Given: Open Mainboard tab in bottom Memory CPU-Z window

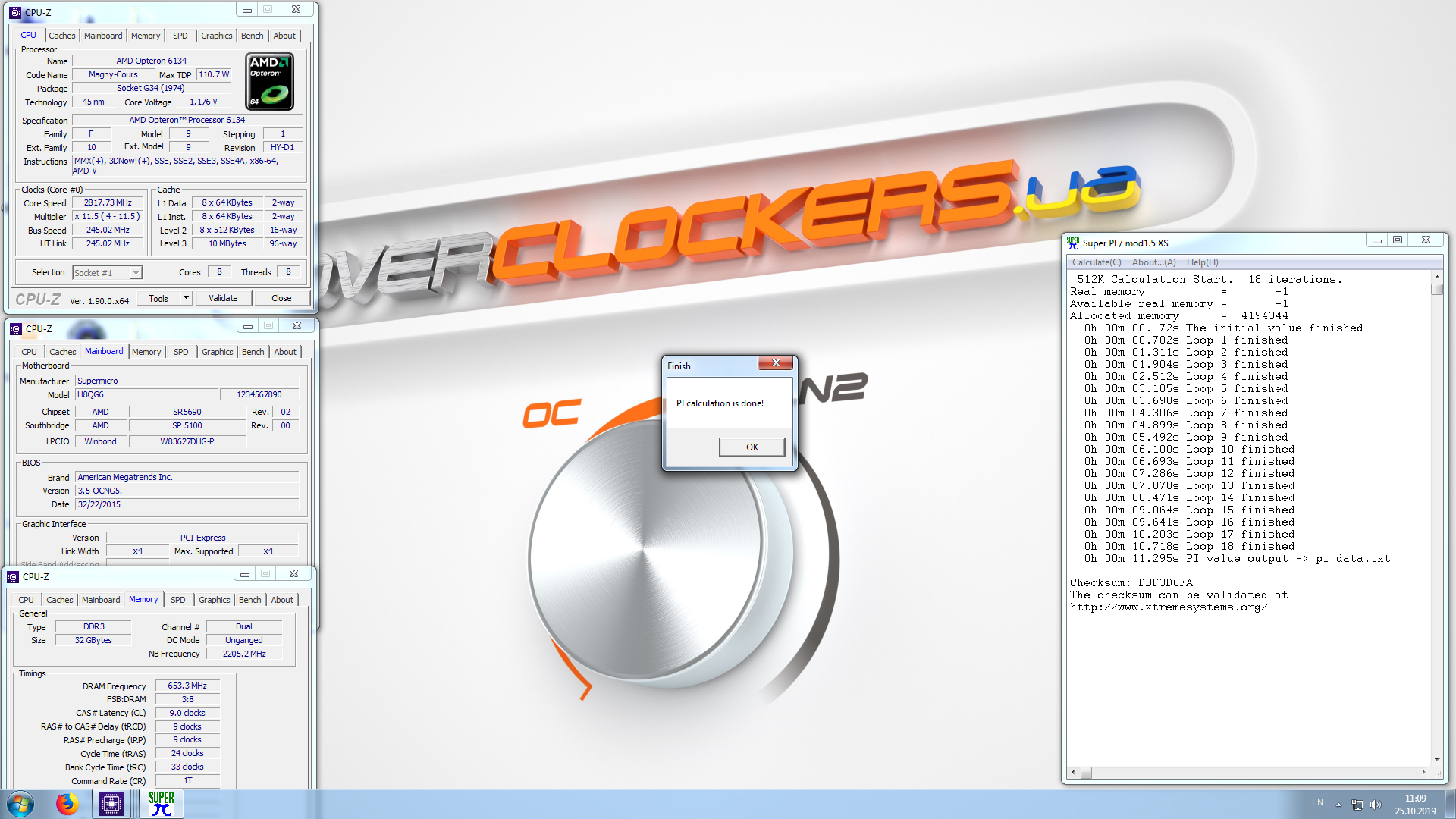Looking at the screenshot, I should 101,600.
